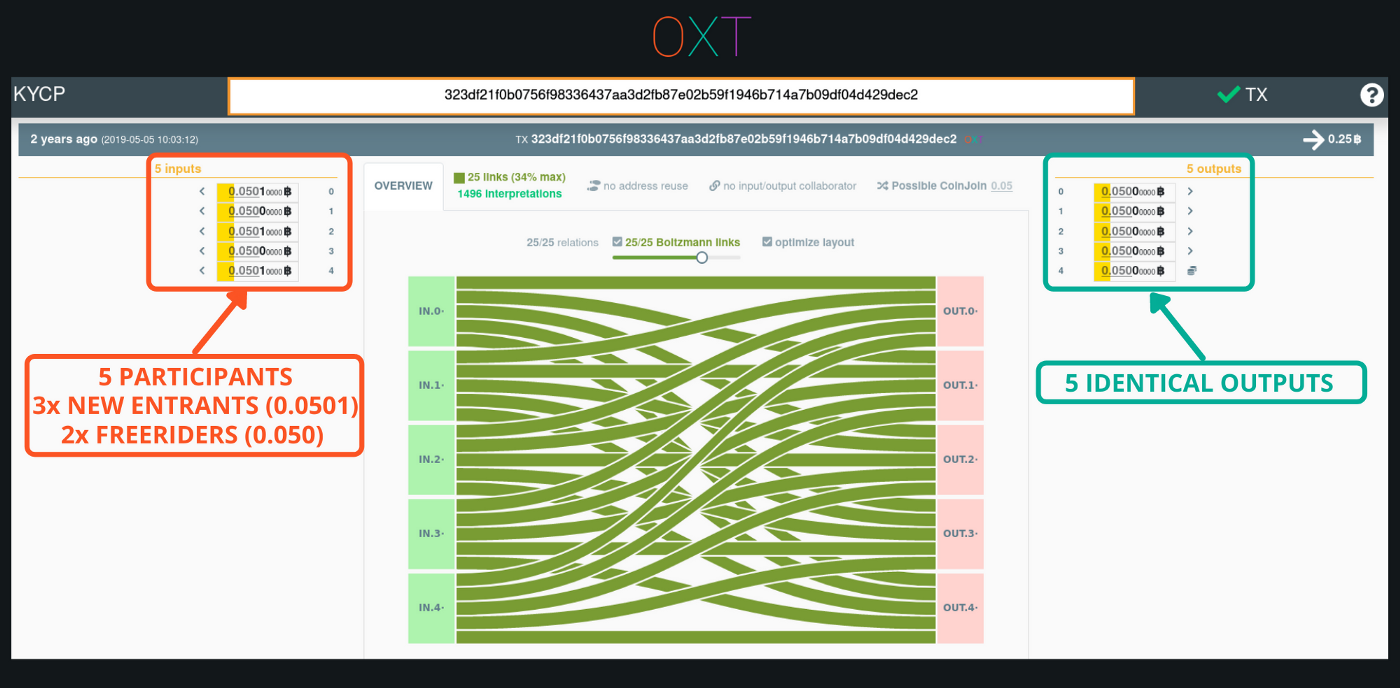Image resolution: width=1400 pixels, height=688 pixels.
Task: Click unspent coins icon on output 4
Action: click(1191, 271)
